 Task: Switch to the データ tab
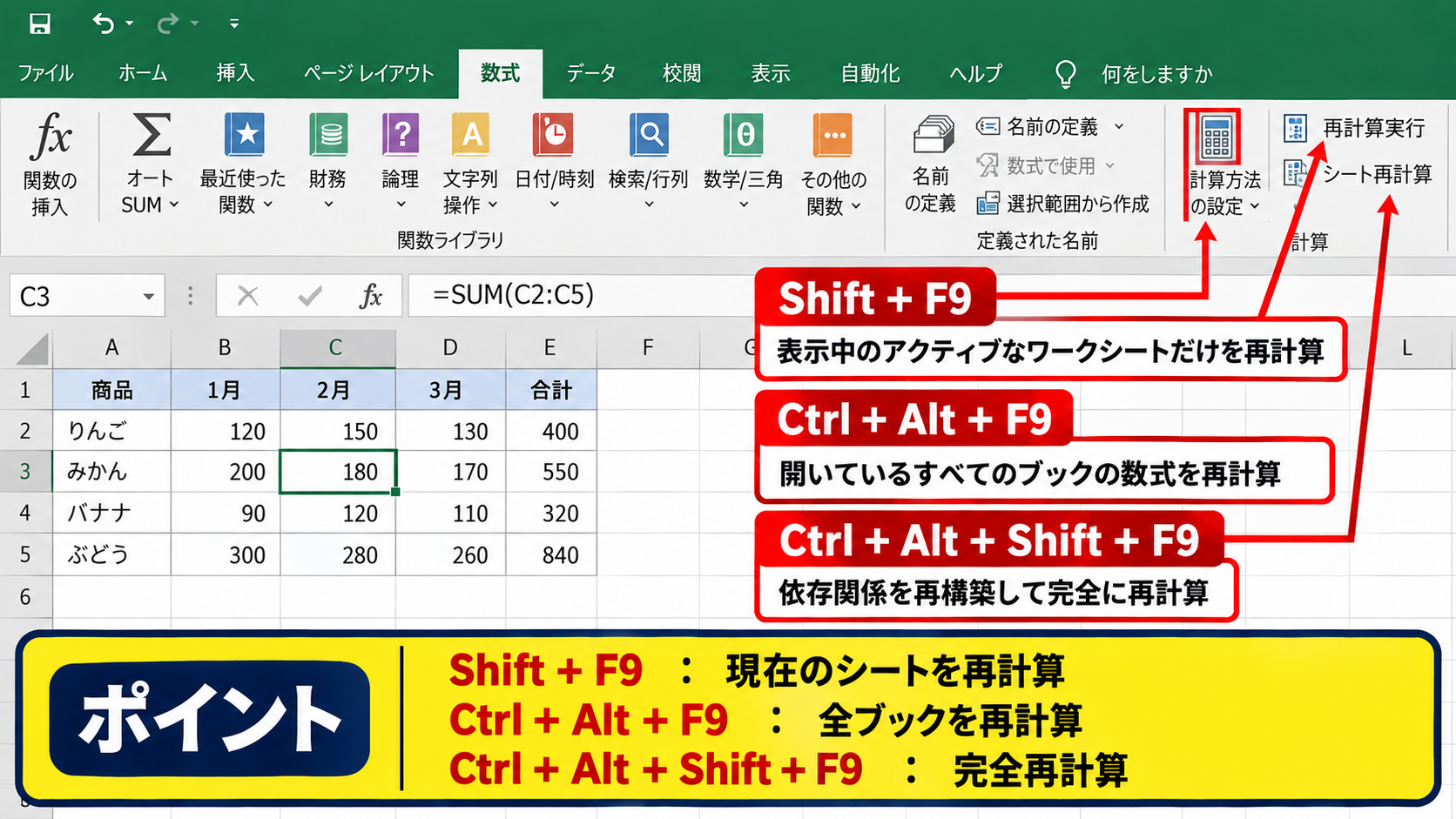click(591, 73)
